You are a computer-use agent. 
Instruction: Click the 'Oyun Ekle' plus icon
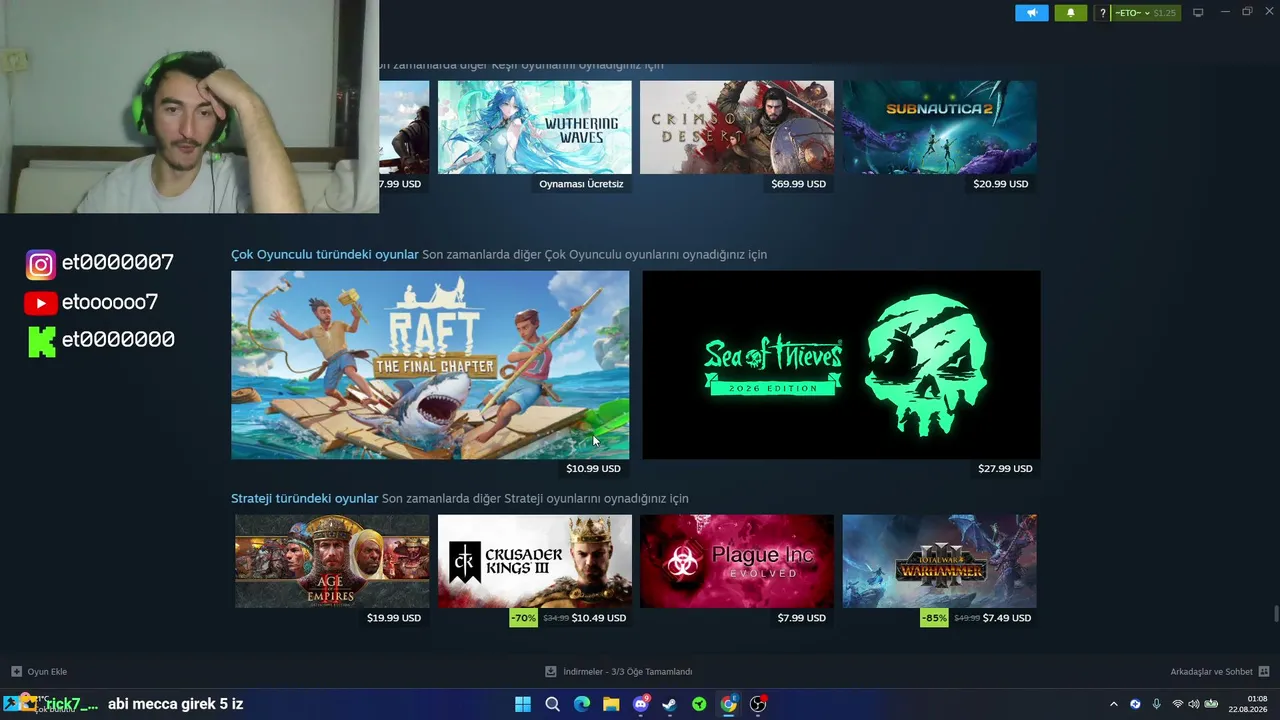tap(16, 672)
